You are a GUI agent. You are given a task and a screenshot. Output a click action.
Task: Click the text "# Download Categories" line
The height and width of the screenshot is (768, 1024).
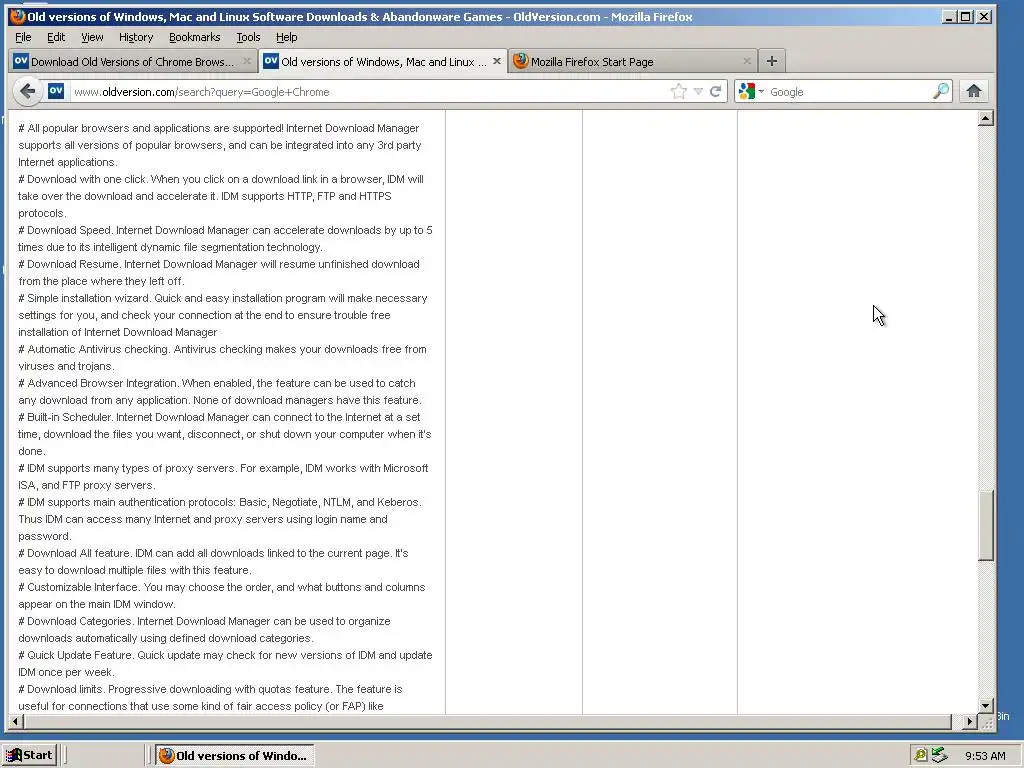click(x=204, y=621)
